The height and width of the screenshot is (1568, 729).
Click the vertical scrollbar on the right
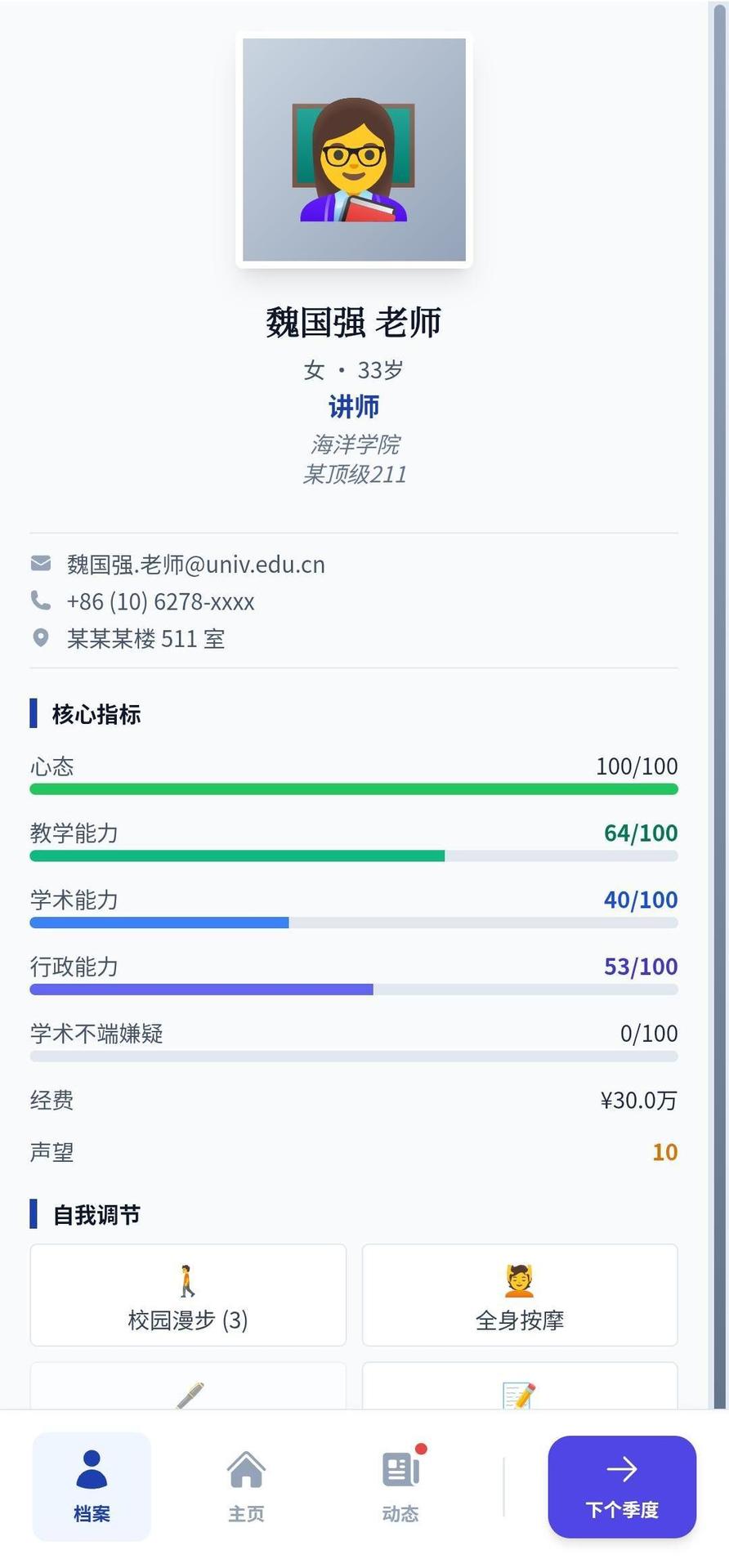(719, 703)
